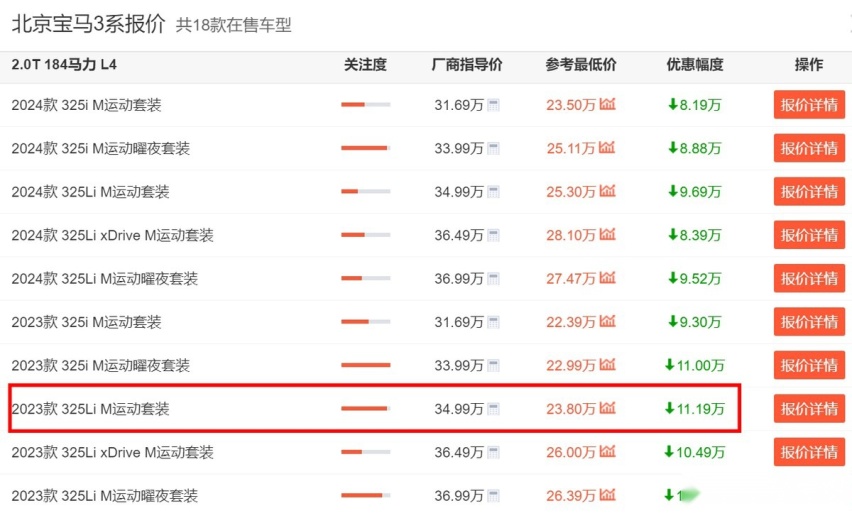The image size is (852, 513).
Task: View price trend chart icon next to 27.47万
Action: coord(607,278)
